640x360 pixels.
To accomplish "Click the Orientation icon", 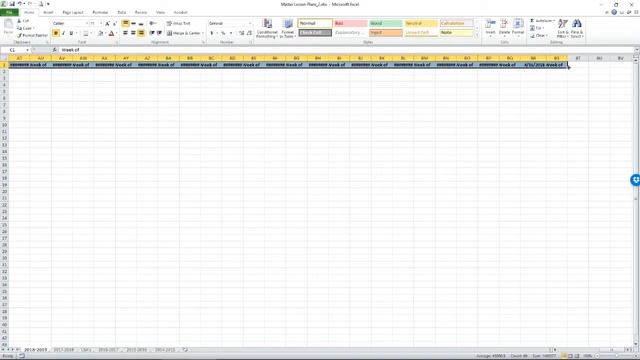I will click(152, 24).
